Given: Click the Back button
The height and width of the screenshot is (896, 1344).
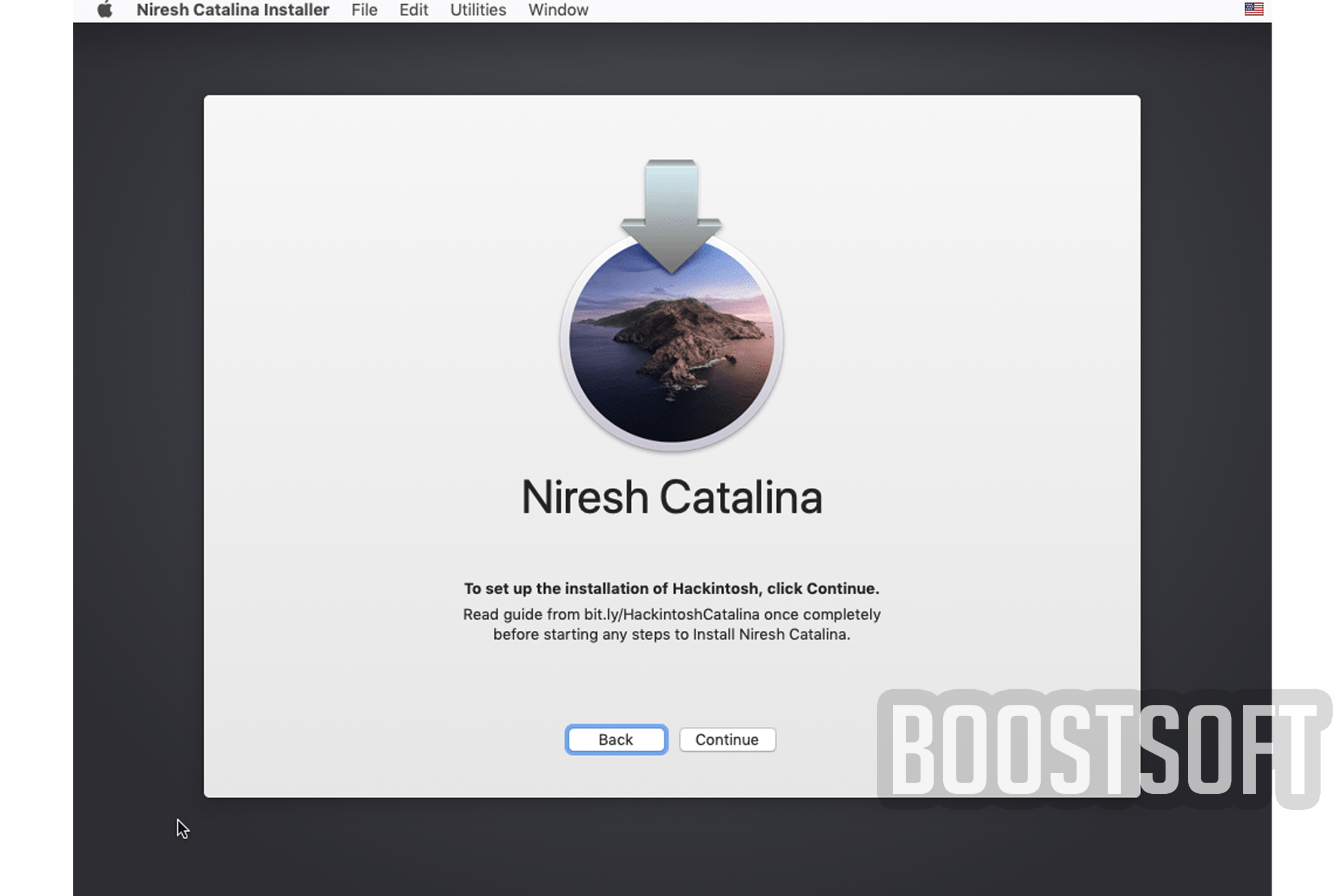Looking at the screenshot, I should (x=616, y=739).
